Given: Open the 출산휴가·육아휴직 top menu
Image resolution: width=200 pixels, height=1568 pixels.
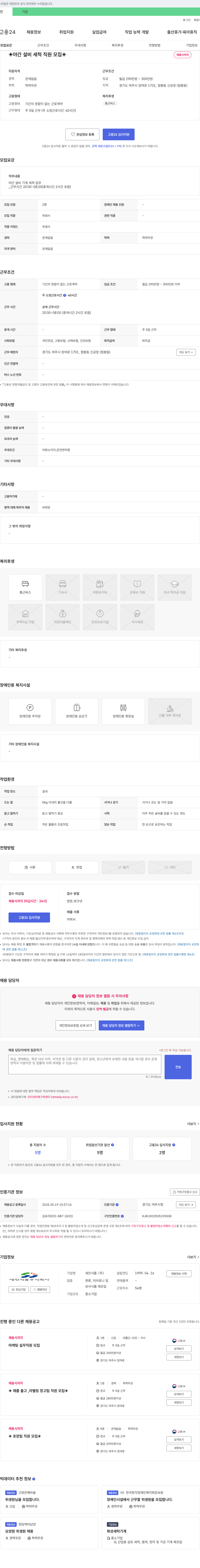Looking at the screenshot, I should click(182, 32).
